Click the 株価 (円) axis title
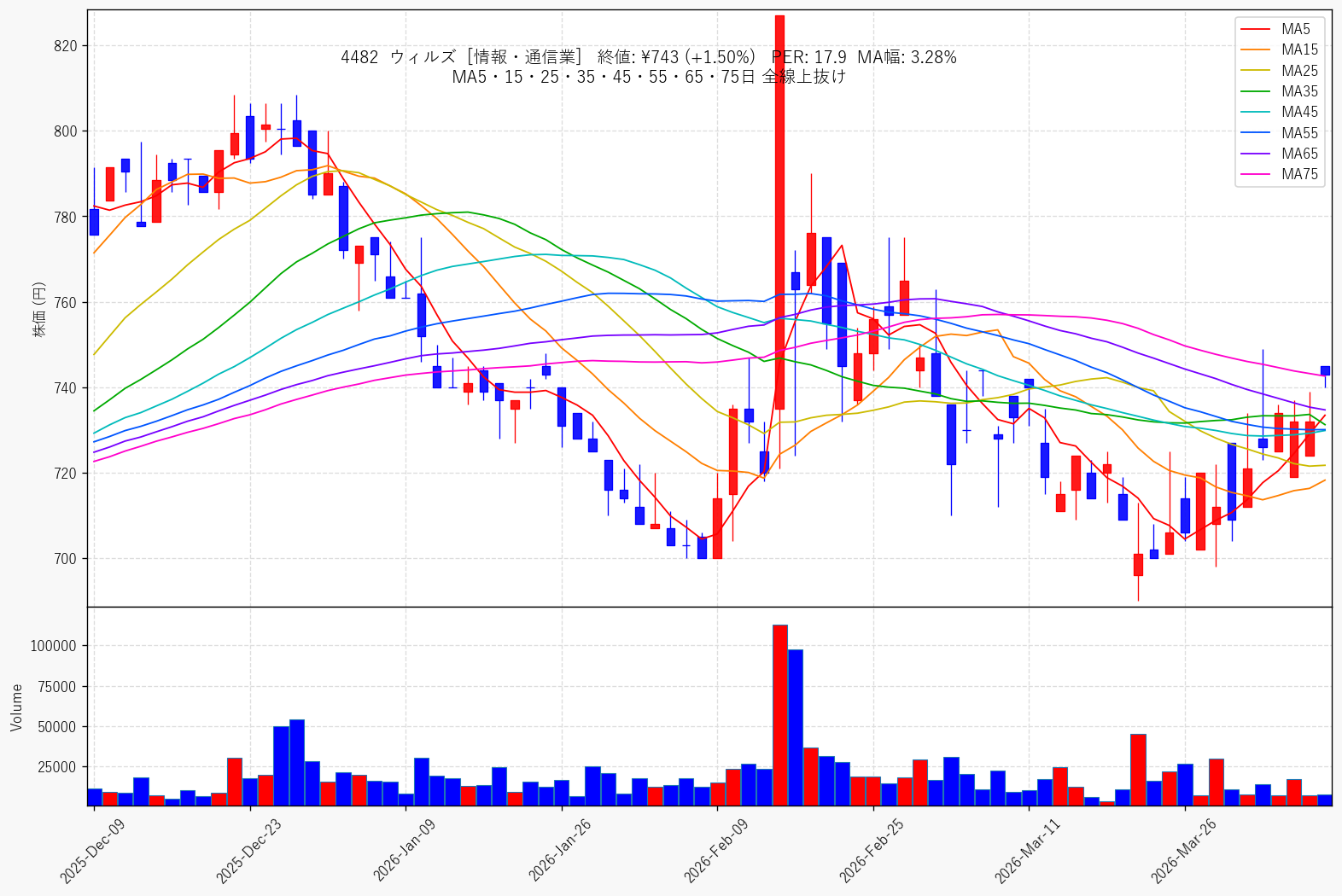1342x896 pixels. [38, 309]
